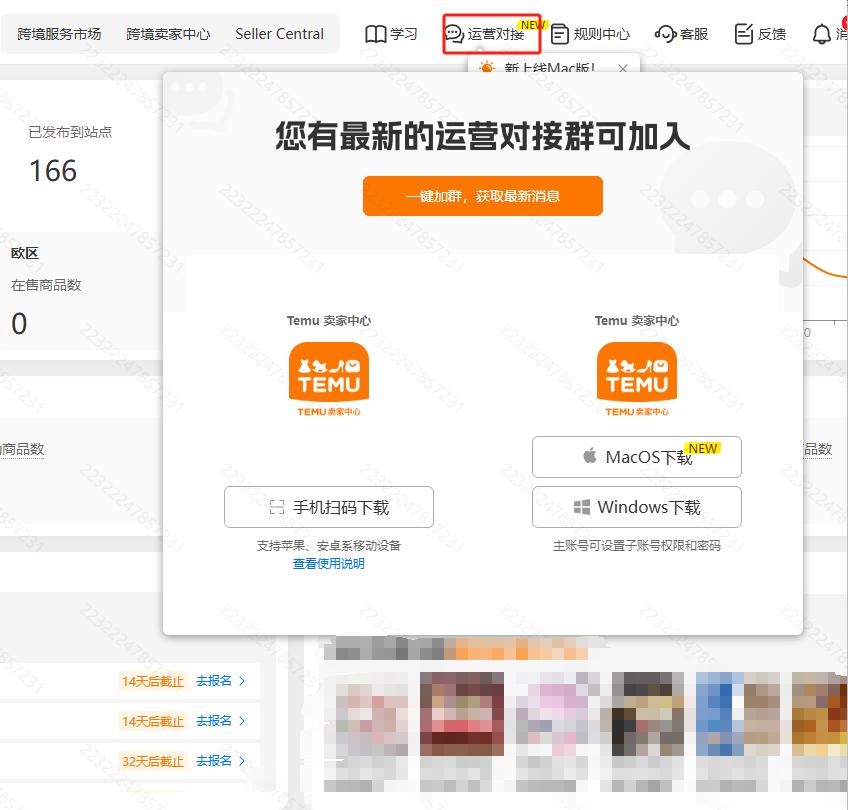The width and height of the screenshot is (848, 810).
Task: Switch to 跨境卖家中心 tab
Action: 168,34
